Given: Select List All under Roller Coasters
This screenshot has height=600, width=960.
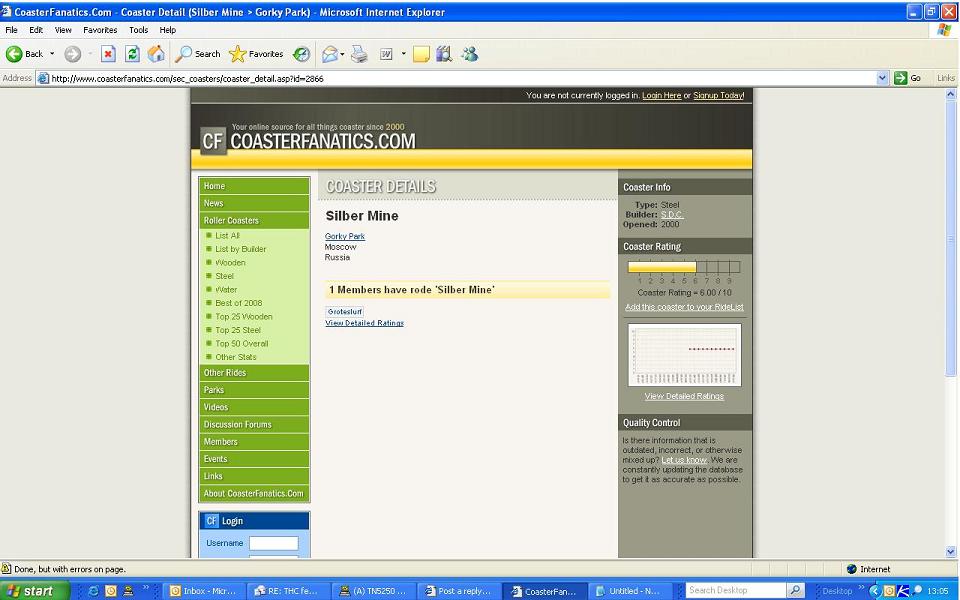Looking at the screenshot, I should tap(227, 236).
